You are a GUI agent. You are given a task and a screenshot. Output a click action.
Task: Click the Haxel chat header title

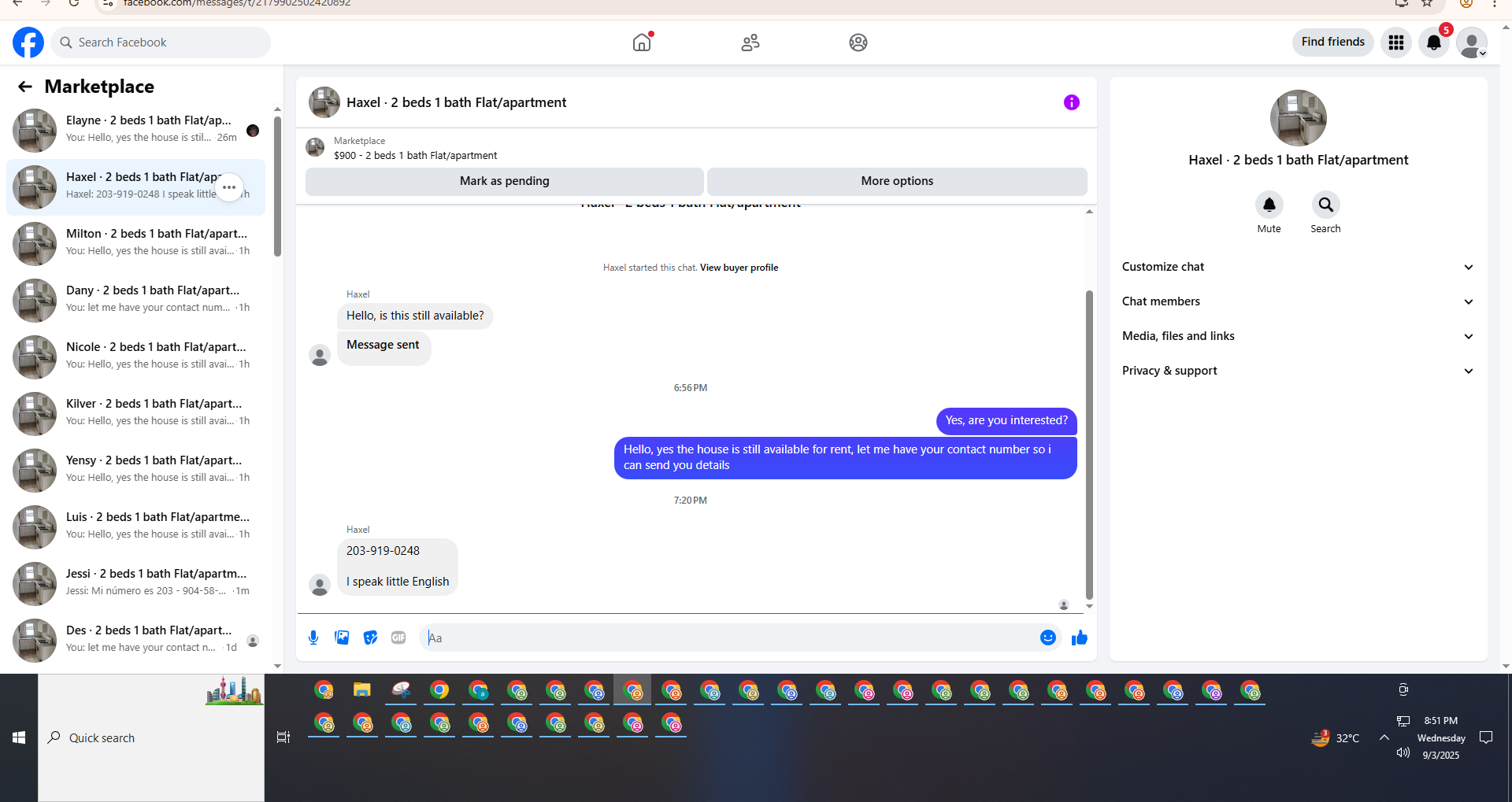pos(456,102)
